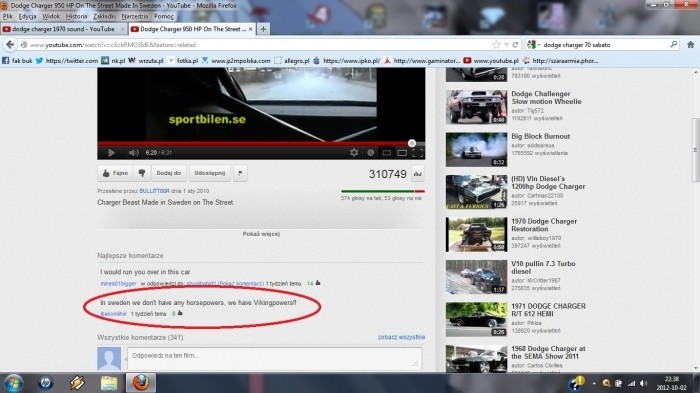This screenshot has height=393, width=700.
Task: Click the Udostępnij share button
Action: [x=210, y=173]
